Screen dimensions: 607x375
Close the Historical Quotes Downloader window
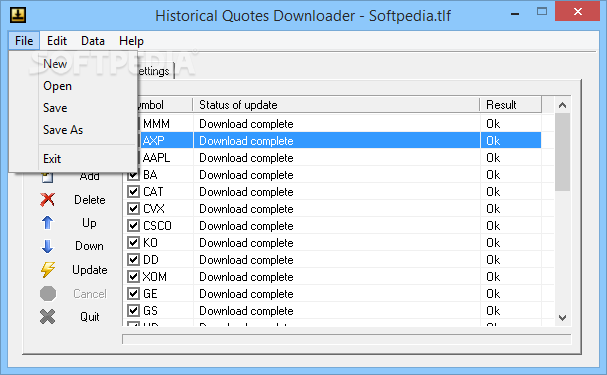(x=578, y=12)
